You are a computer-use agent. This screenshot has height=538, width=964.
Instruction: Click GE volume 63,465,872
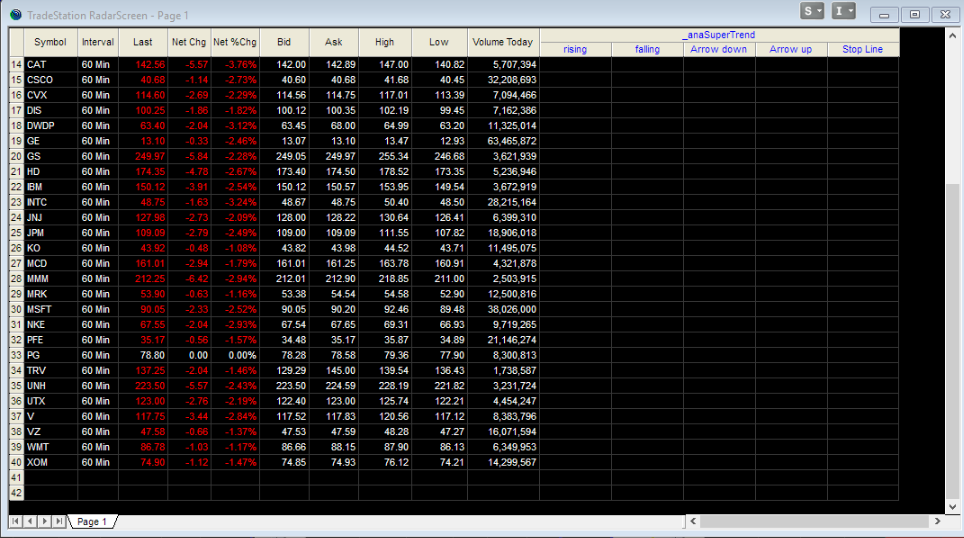[503, 141]
